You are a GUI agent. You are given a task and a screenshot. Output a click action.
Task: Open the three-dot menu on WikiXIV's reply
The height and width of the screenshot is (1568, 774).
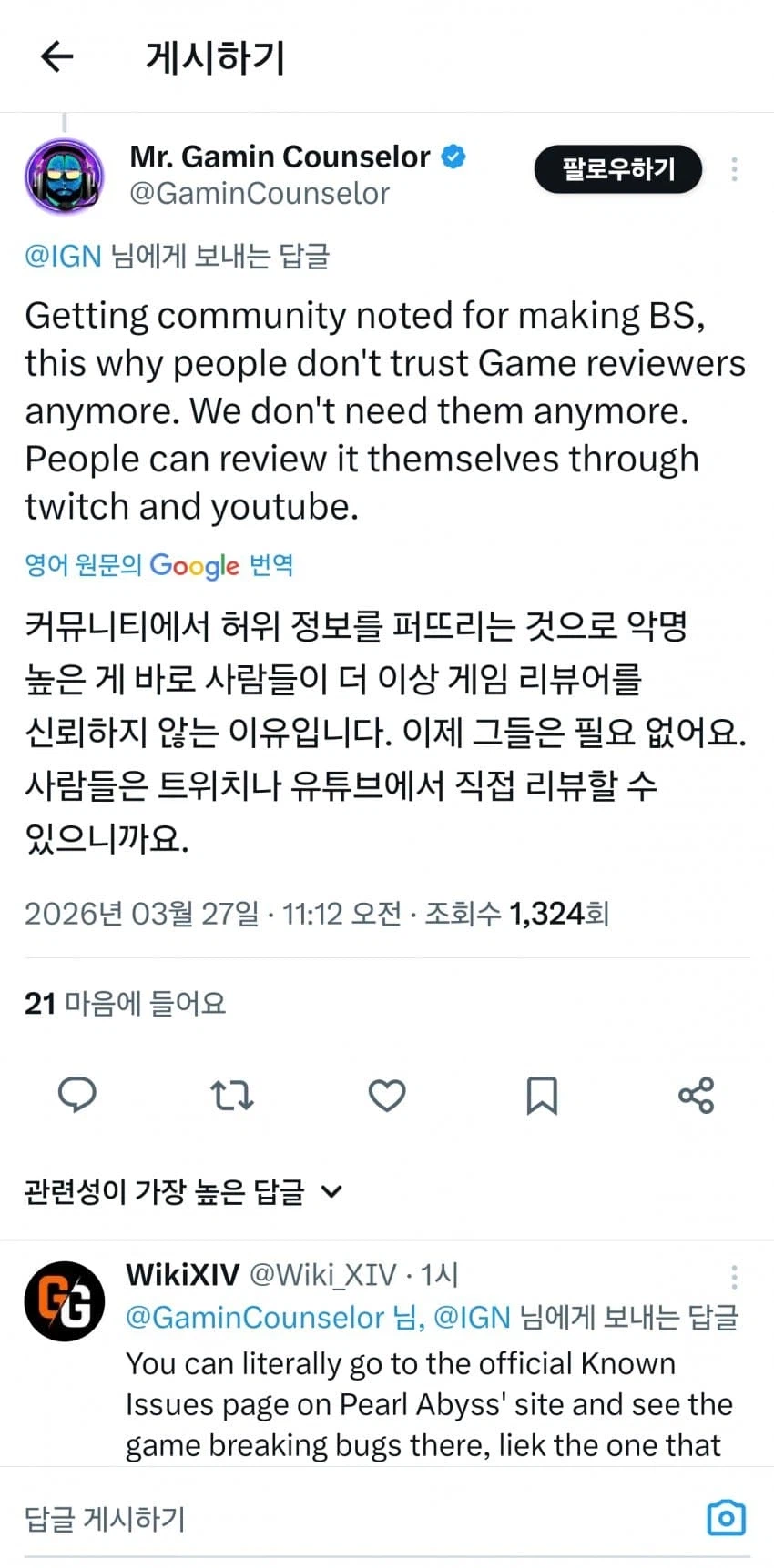(x=734, y=1276)
